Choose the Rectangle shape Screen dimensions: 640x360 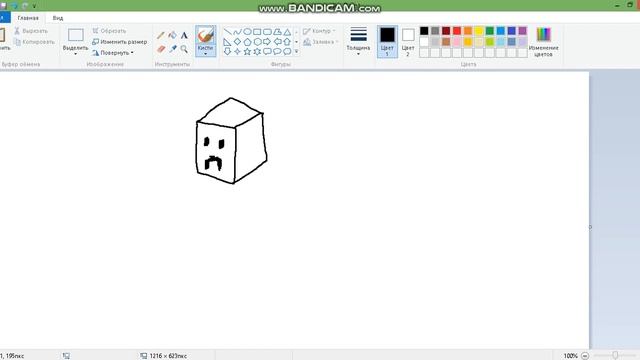pyautogui.click(x=257, y=31)
